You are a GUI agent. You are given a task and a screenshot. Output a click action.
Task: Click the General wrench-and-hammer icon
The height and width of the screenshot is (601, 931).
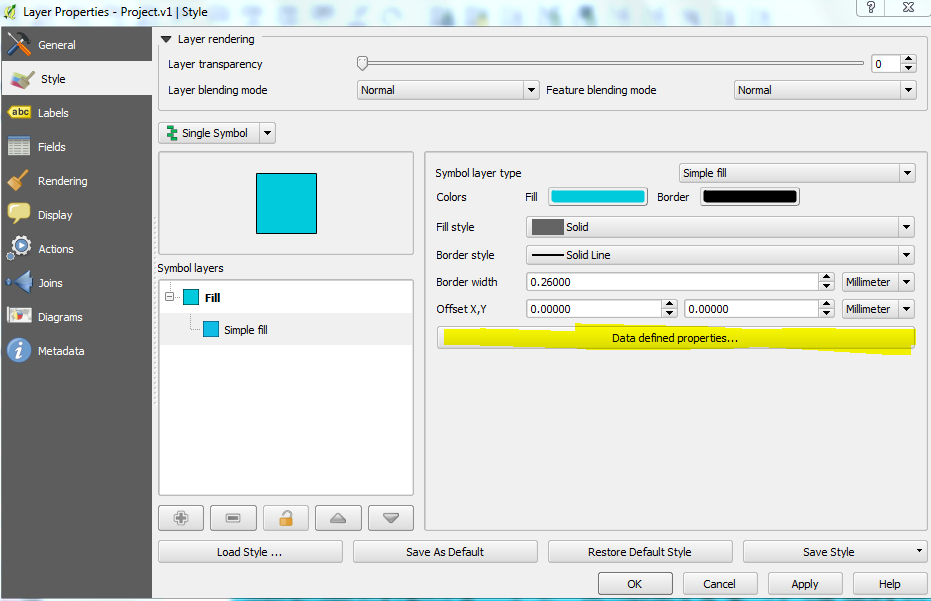point(19,44)
